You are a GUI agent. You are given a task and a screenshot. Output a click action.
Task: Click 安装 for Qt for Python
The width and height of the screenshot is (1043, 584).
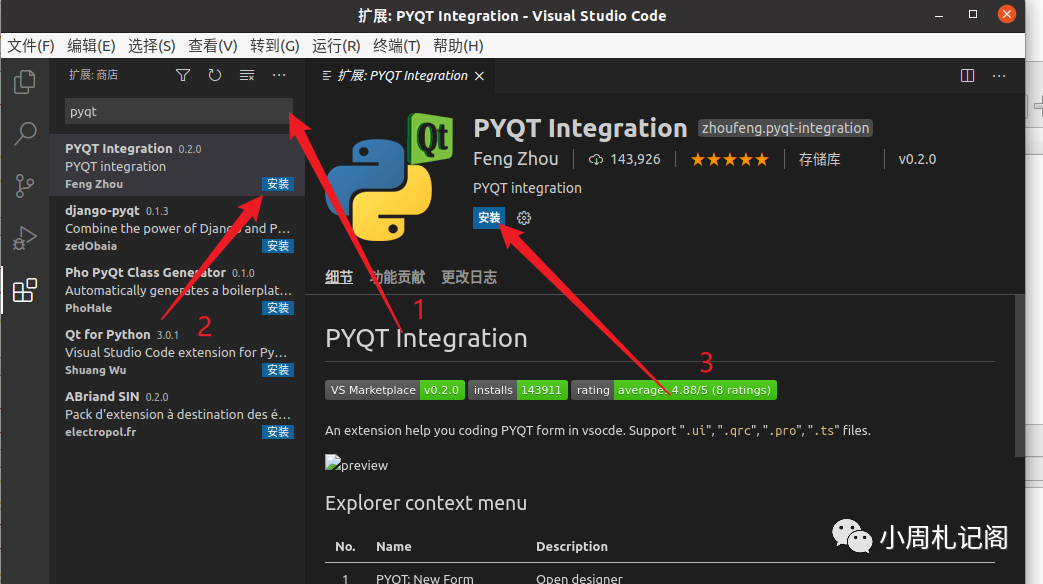point(277,370)
